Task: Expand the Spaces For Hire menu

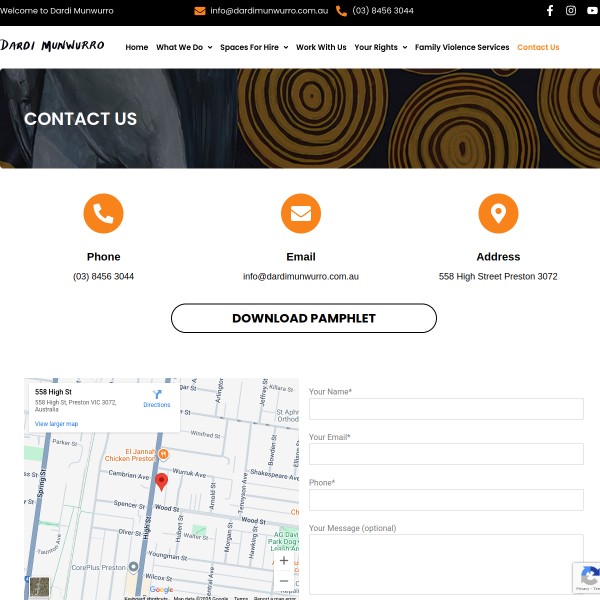Action: [254, 47]
